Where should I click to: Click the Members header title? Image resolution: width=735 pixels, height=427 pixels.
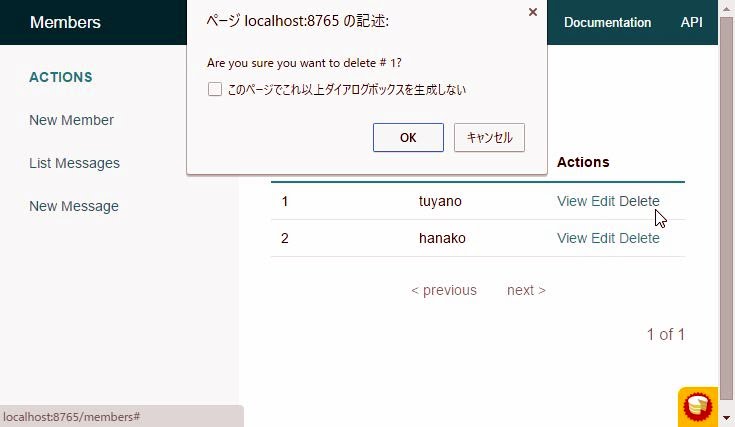(x=65, y=22)
